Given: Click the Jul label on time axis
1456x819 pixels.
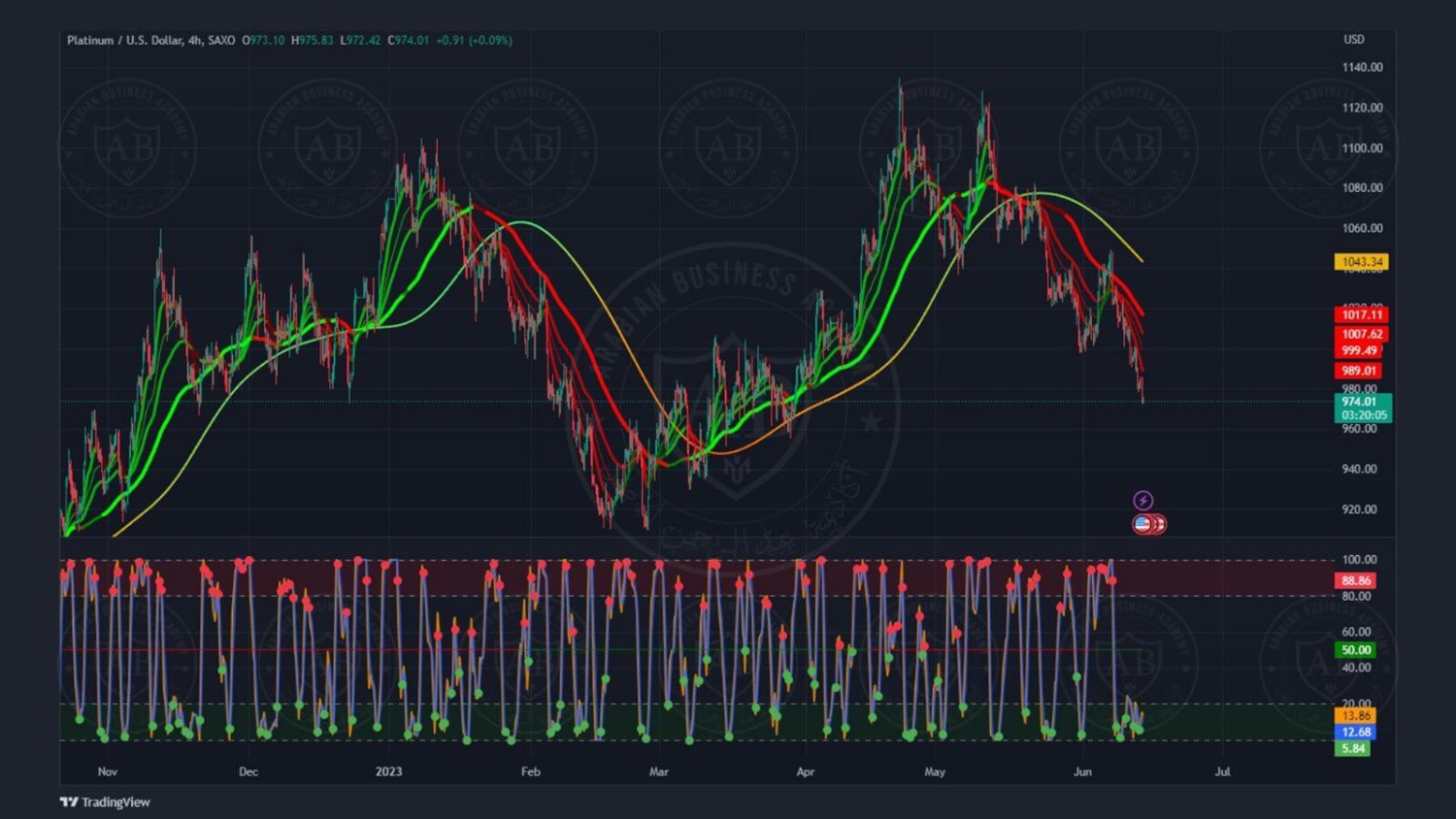Looking at the screenshot, I should pos(1222,771).
